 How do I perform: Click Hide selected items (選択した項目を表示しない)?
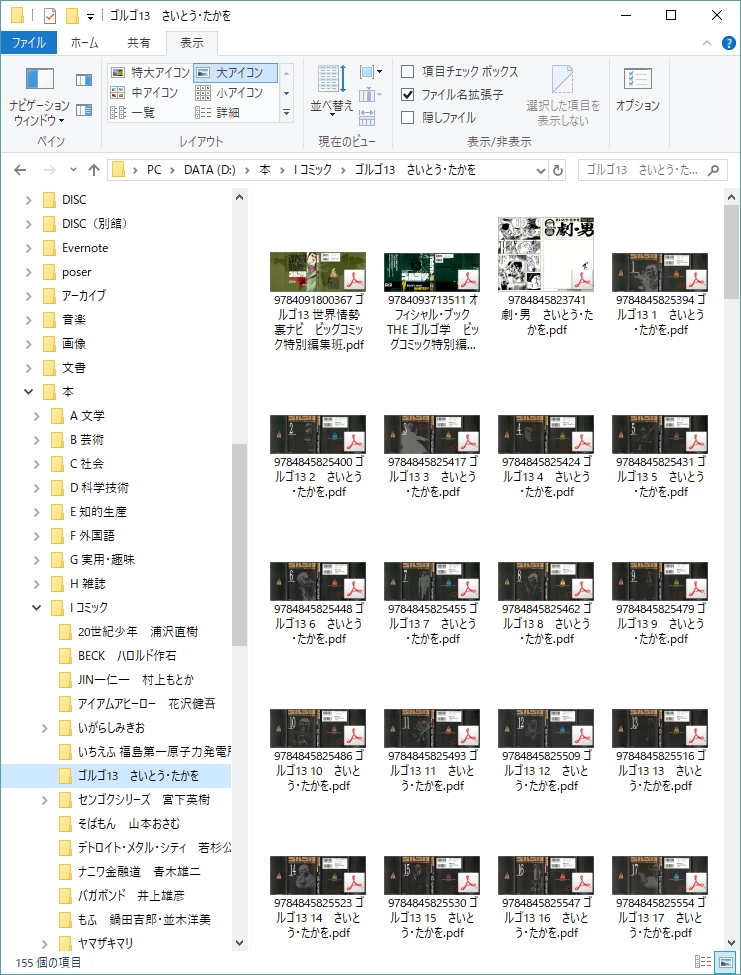click(x=563, y=96)
